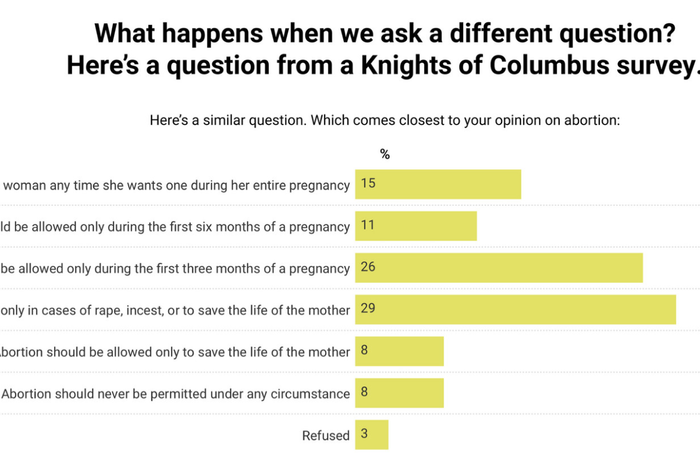The image size is (700, 467).
Task: Select the 'never be permitted under any circumstance' label
Action: [x=176, y=393]
